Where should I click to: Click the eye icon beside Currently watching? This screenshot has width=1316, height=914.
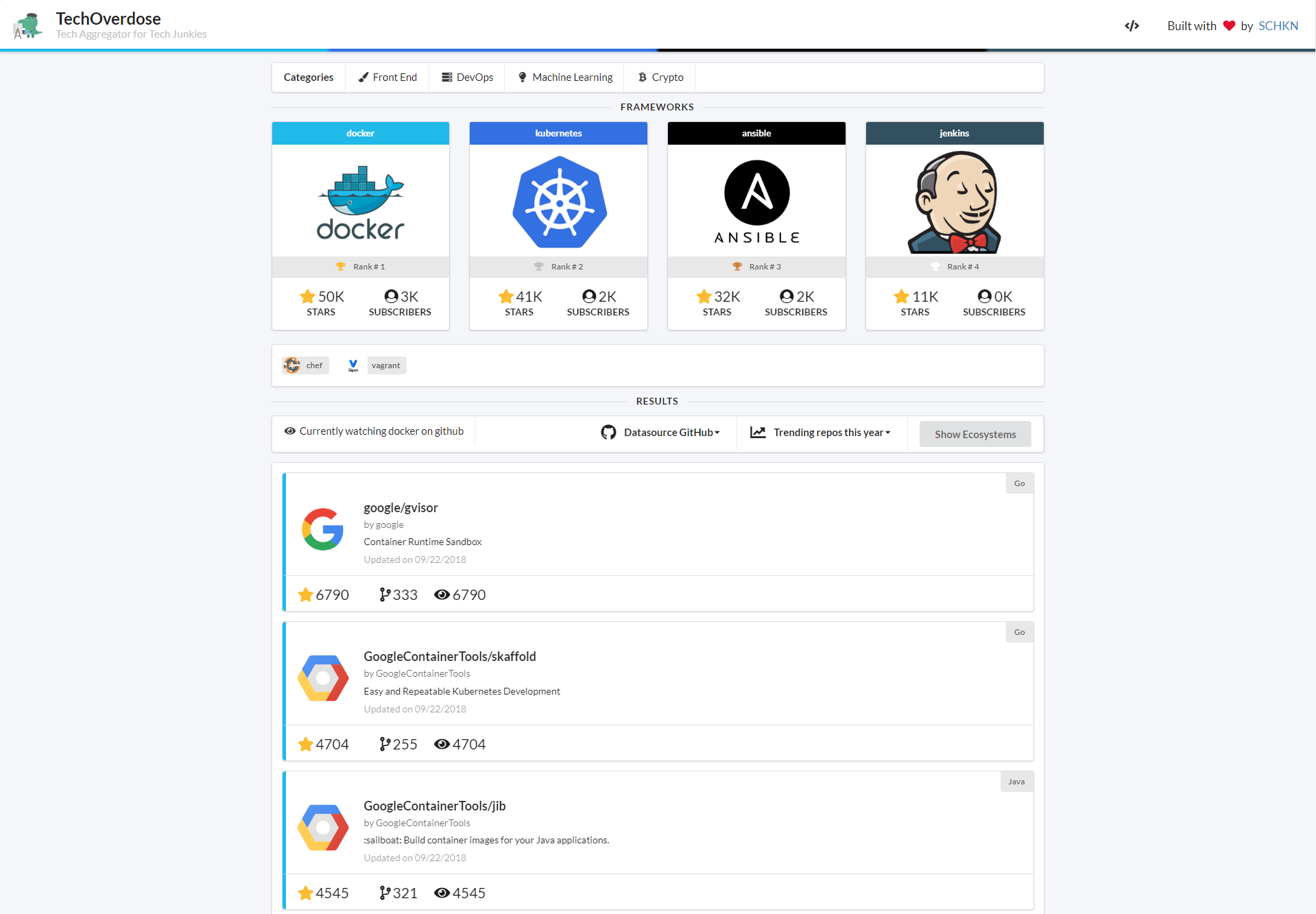coord(290,431)
